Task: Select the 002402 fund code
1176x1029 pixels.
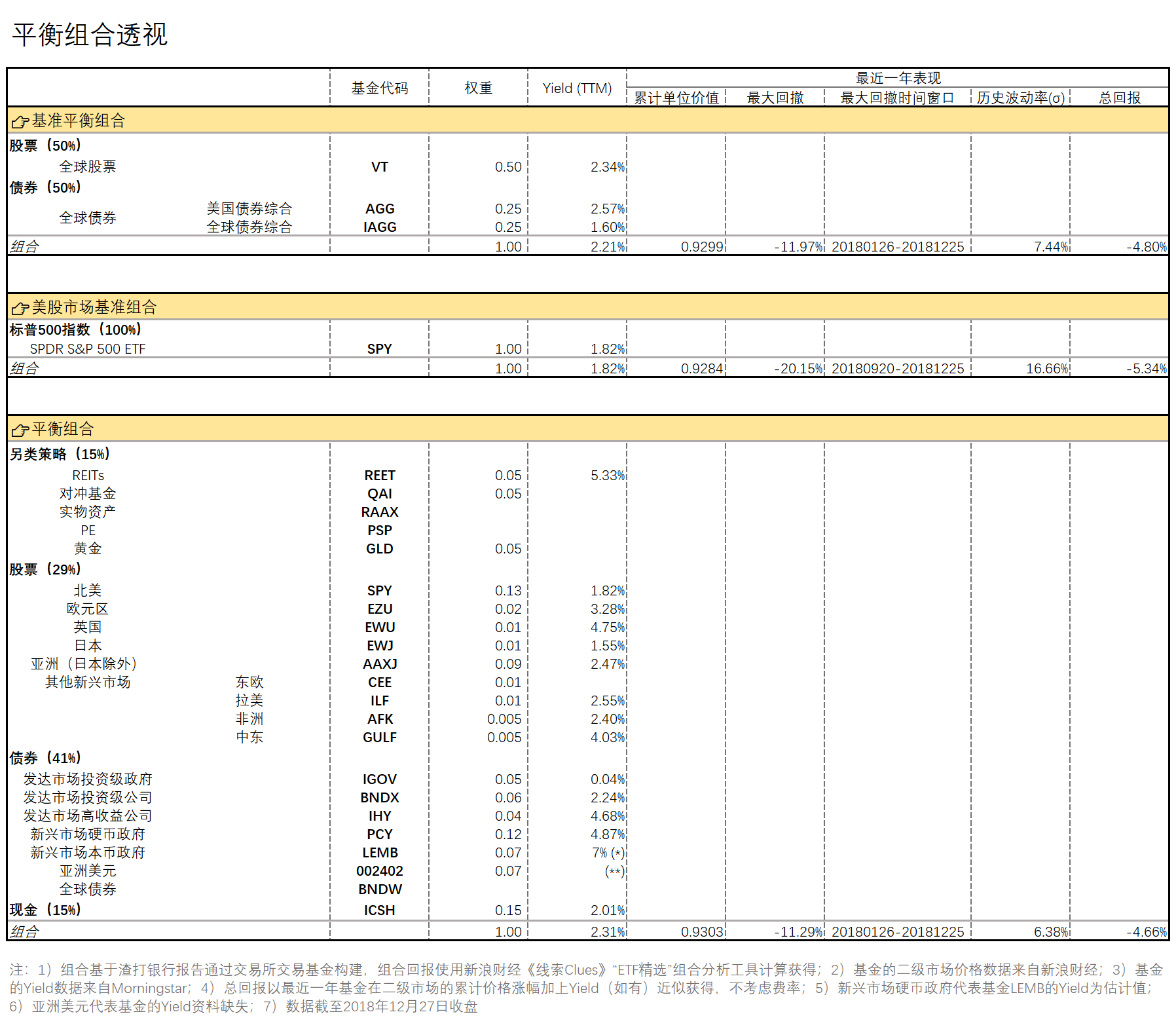Action: click(x=380, y=871)
